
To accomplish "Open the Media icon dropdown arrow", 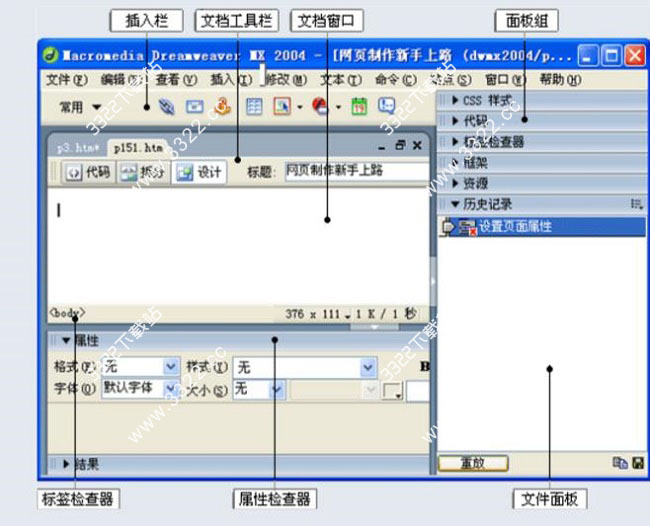I will (338, 107).
